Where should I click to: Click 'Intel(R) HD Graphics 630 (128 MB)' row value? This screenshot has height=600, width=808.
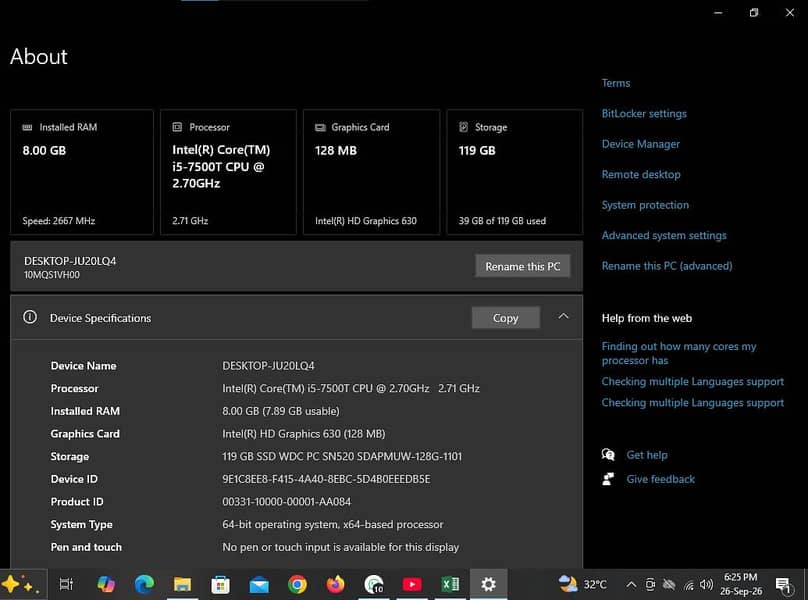[304, 434]
